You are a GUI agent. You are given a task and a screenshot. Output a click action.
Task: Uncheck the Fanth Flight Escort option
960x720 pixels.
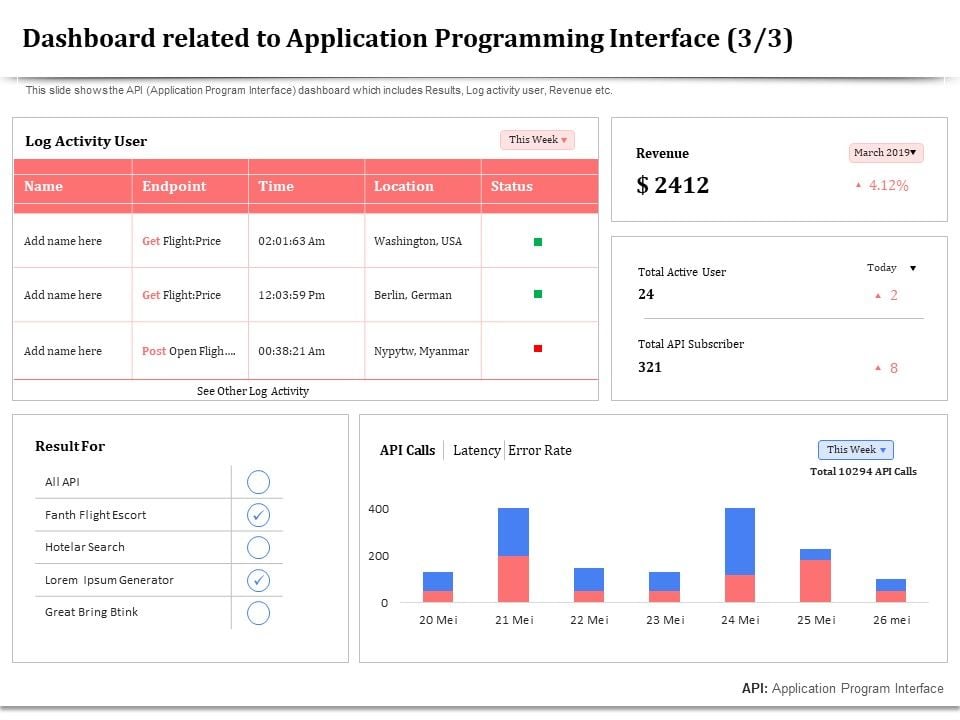258,514
